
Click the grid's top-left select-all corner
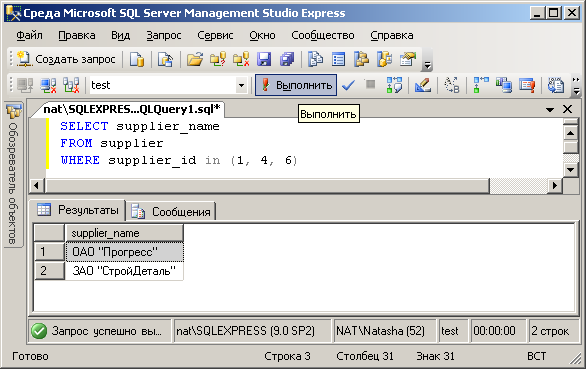[x=49, y=233]
